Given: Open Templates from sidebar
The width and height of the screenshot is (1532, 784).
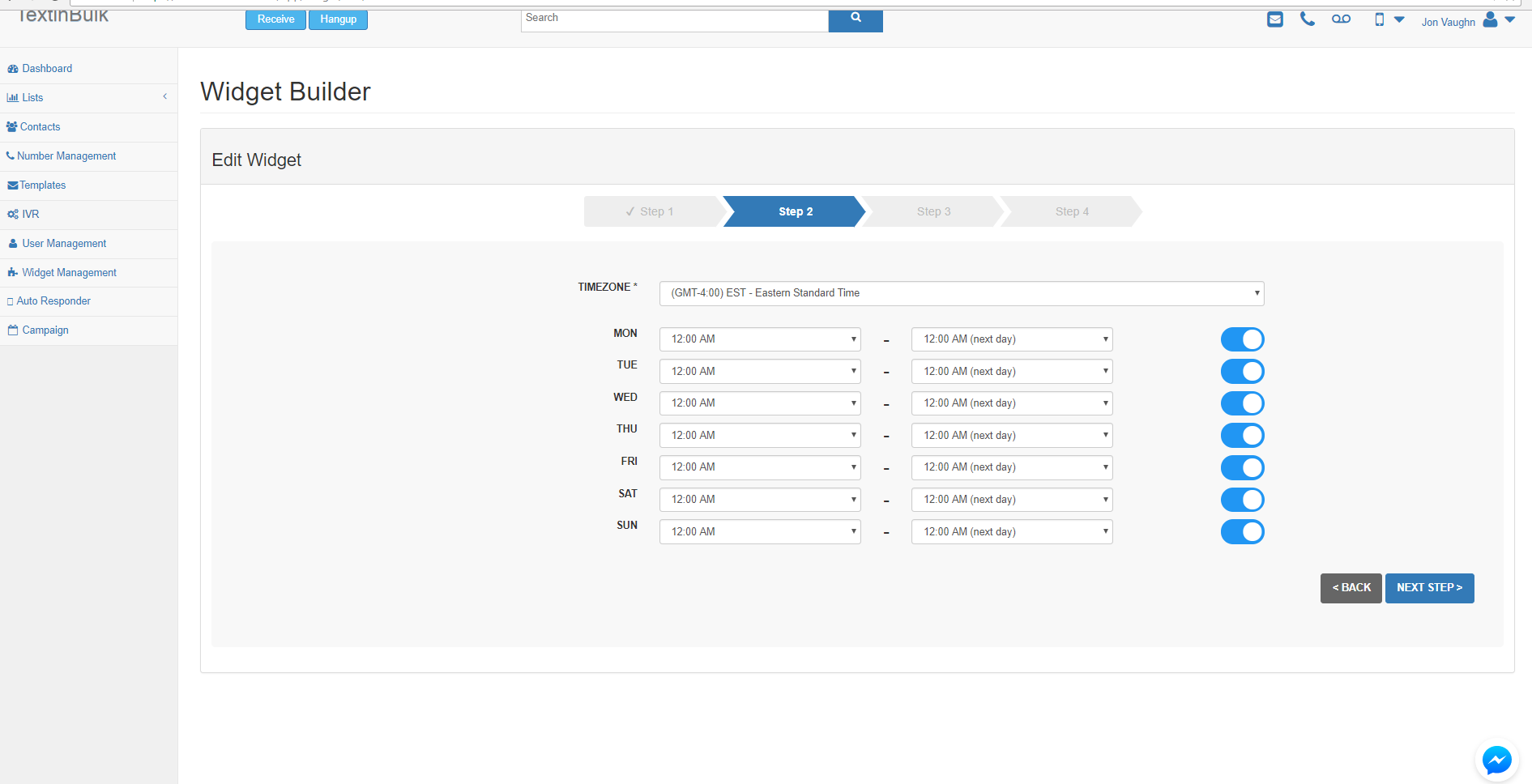Looking at the screenshot, I should (43, 185).
